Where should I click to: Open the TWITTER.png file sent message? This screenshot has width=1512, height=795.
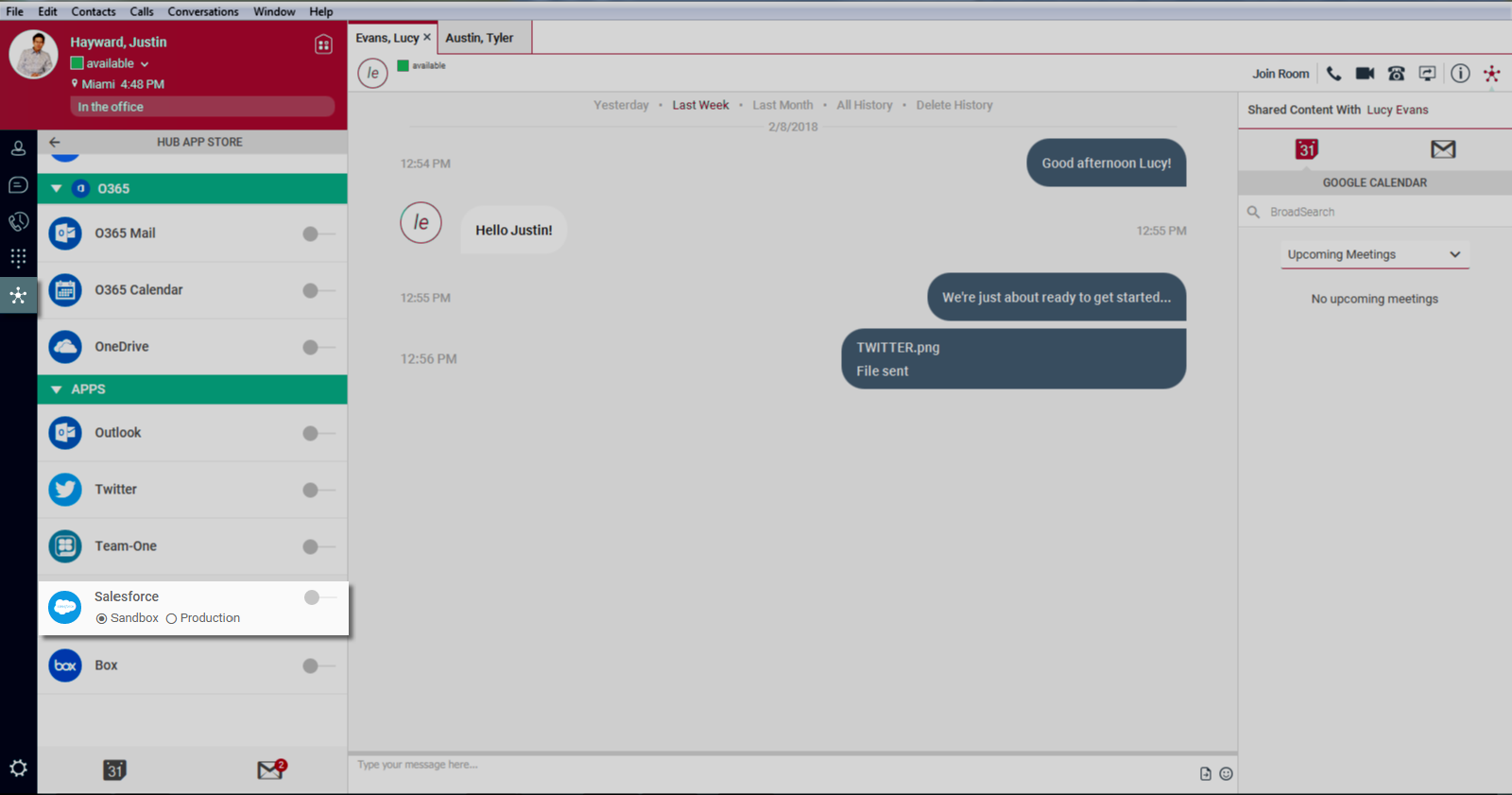(1014, 359)
